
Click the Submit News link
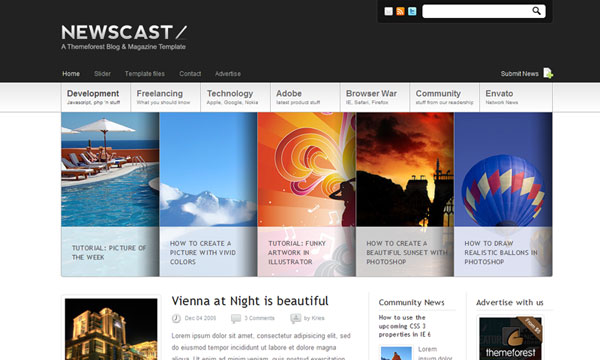(x=519, y=74)
